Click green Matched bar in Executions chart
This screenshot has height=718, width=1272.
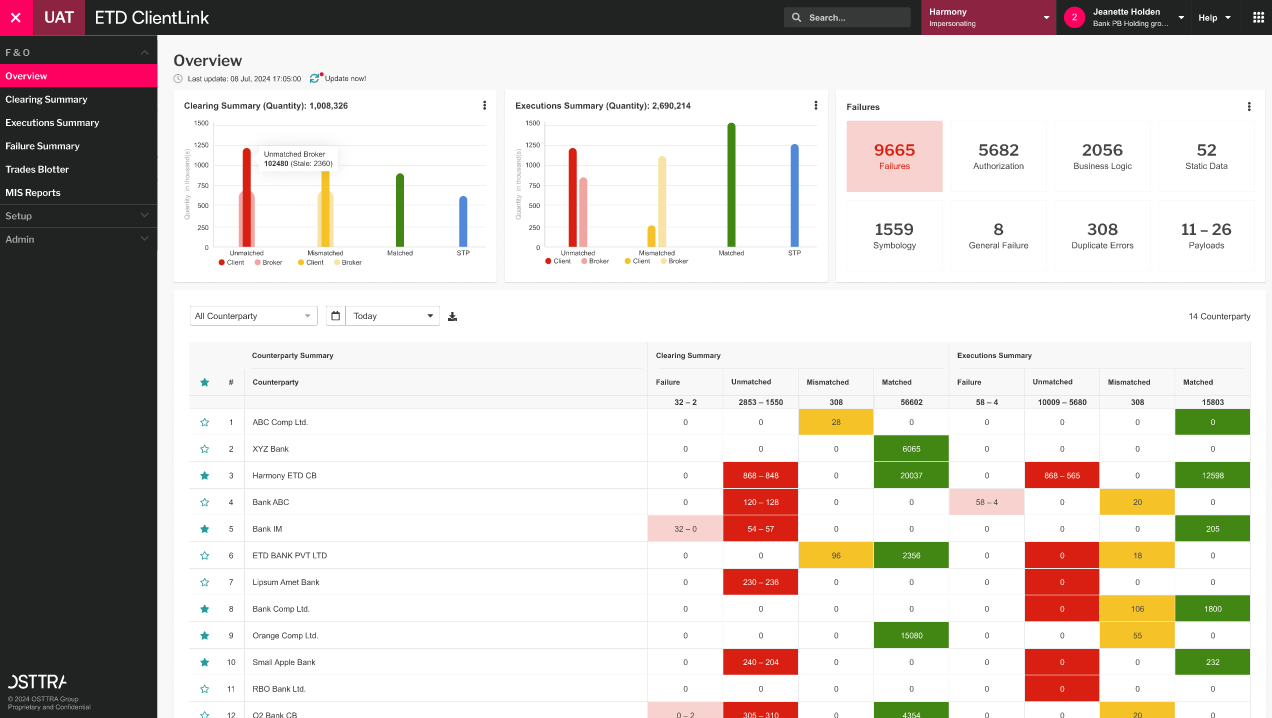pos(731,185)
